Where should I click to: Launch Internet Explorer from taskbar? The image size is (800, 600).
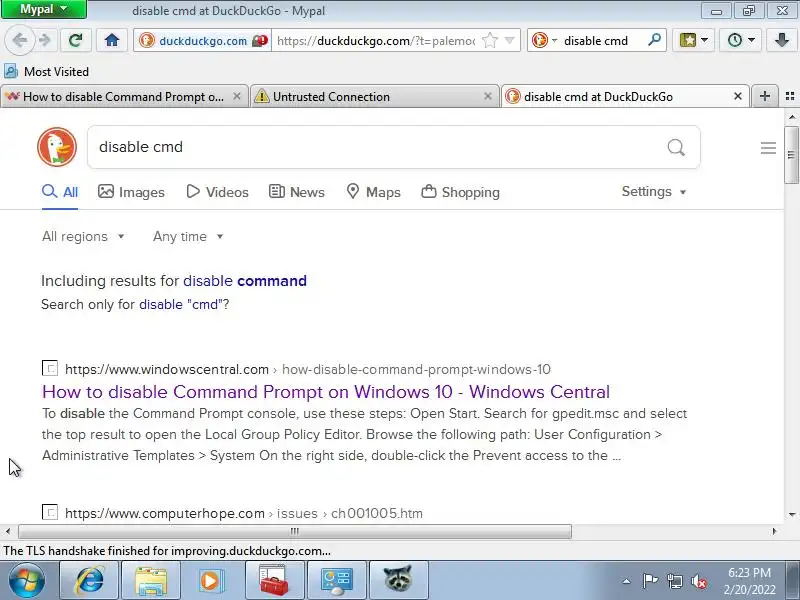point(89,580)
